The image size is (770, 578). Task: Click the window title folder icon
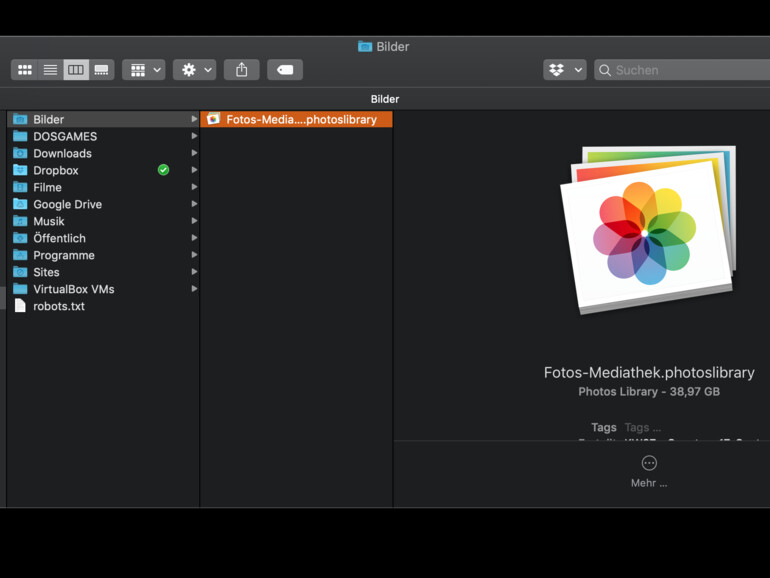(x=365, y=47)
